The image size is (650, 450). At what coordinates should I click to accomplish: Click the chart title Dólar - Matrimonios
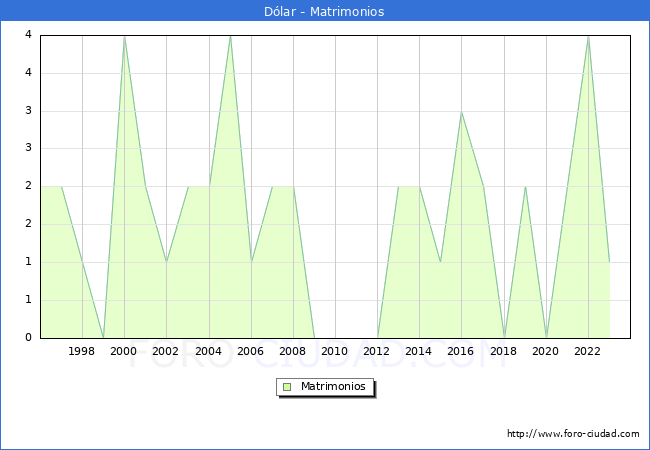pos(325,12)
